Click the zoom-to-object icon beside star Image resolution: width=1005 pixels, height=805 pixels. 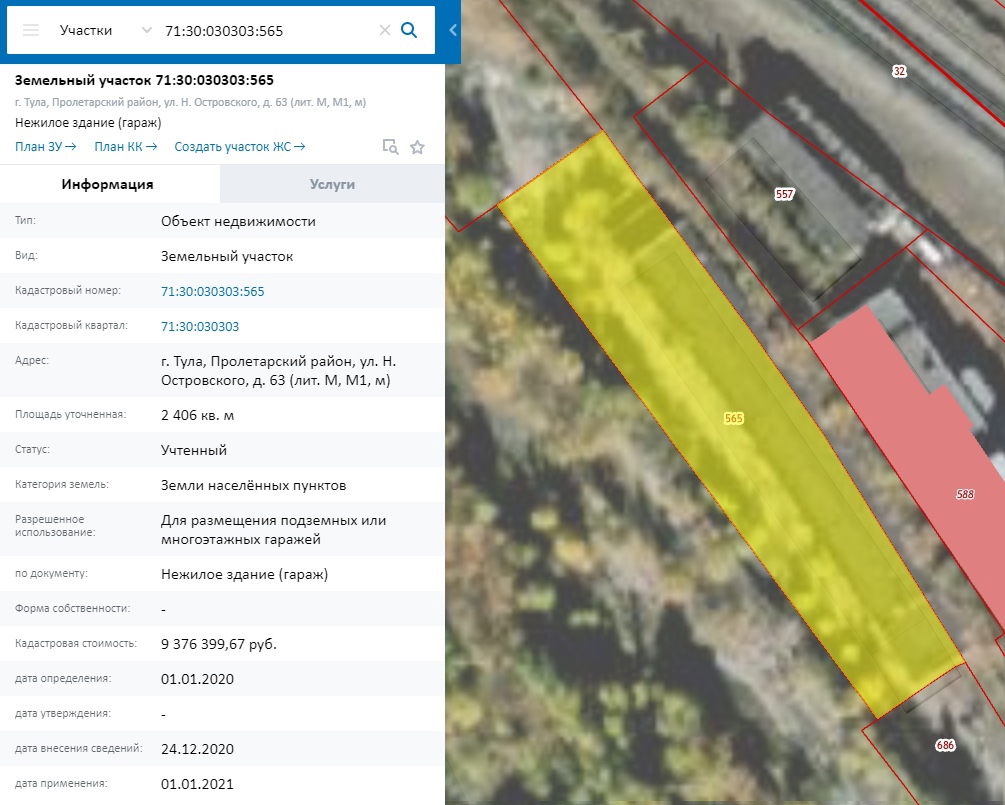tap(390, 147)
